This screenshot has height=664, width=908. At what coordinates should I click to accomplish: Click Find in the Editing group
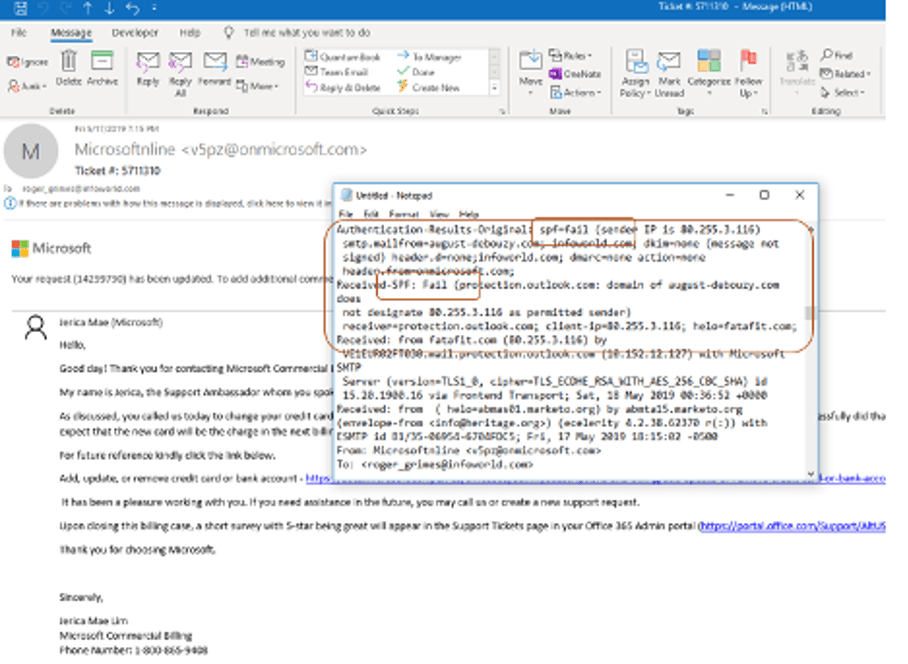(836, 55)
